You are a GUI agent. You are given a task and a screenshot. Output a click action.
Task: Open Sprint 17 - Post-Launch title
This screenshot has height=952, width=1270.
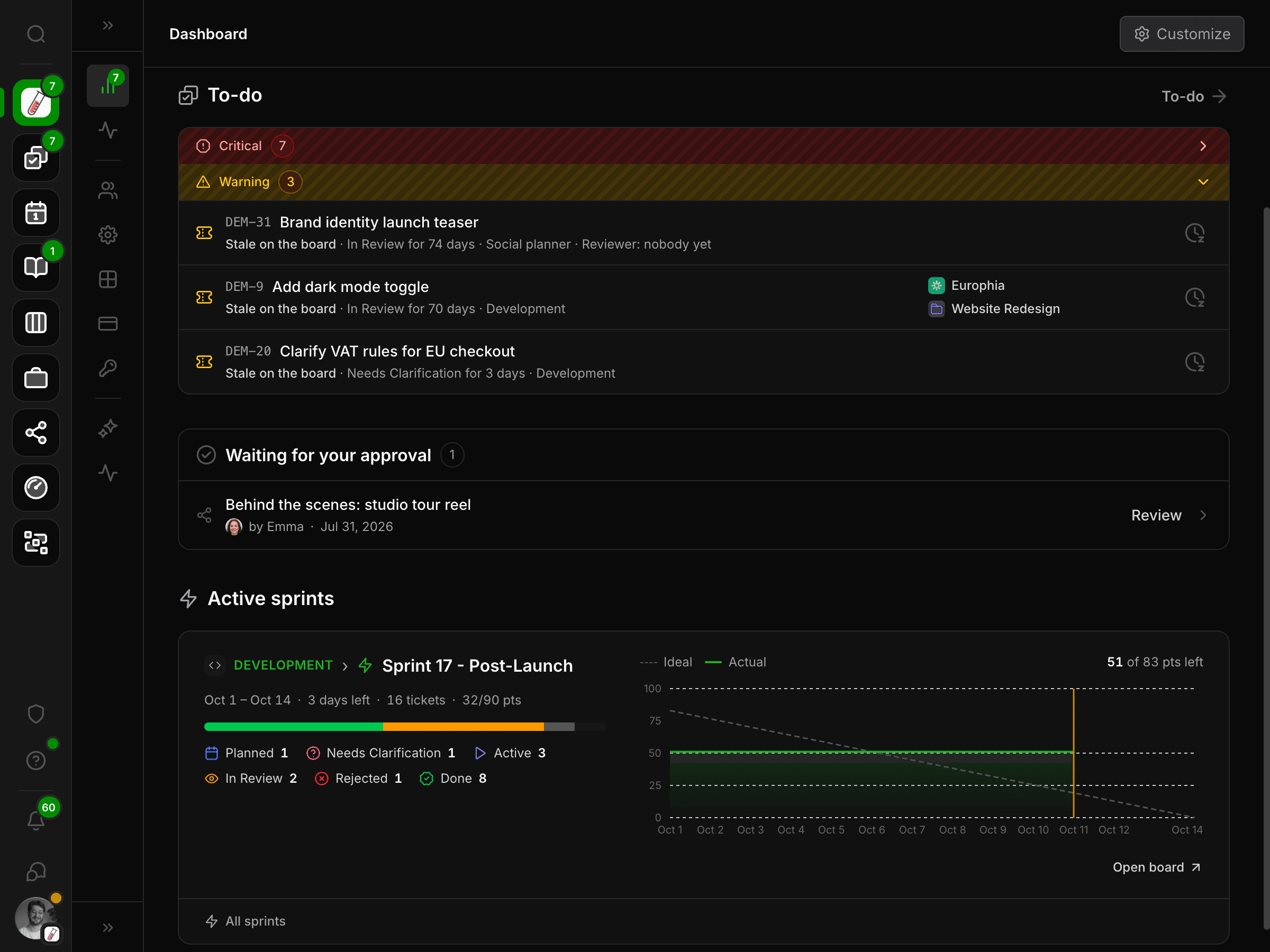pyautogui.click(x=477, y=666)
